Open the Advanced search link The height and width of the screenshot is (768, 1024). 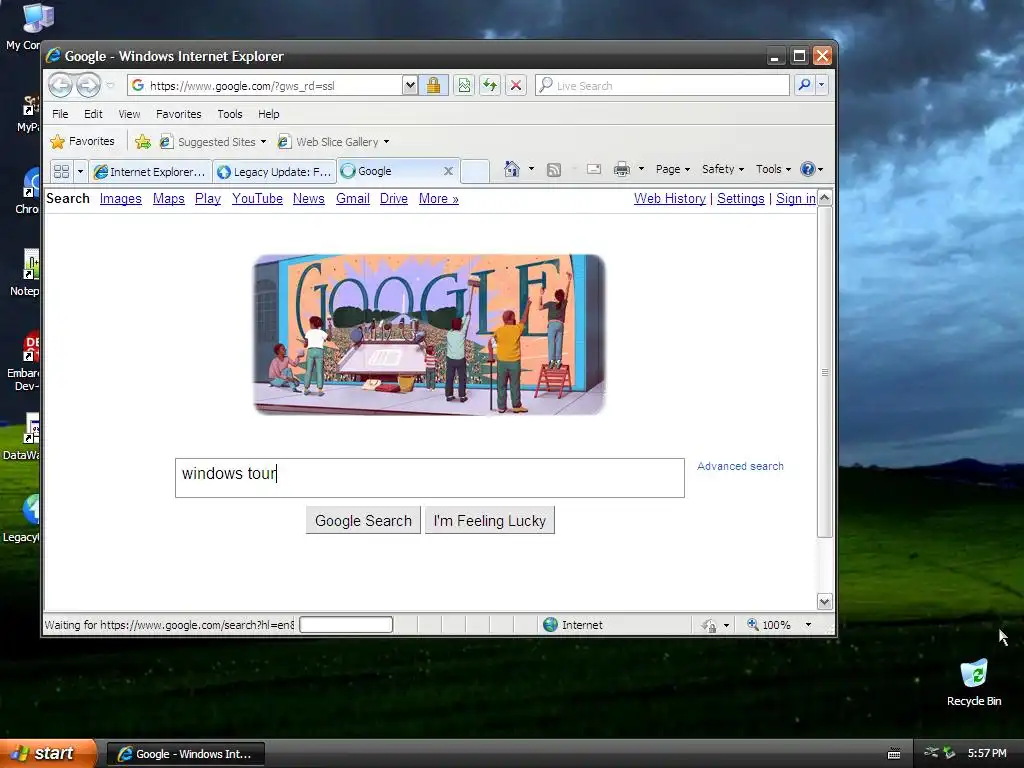[740, 466]
